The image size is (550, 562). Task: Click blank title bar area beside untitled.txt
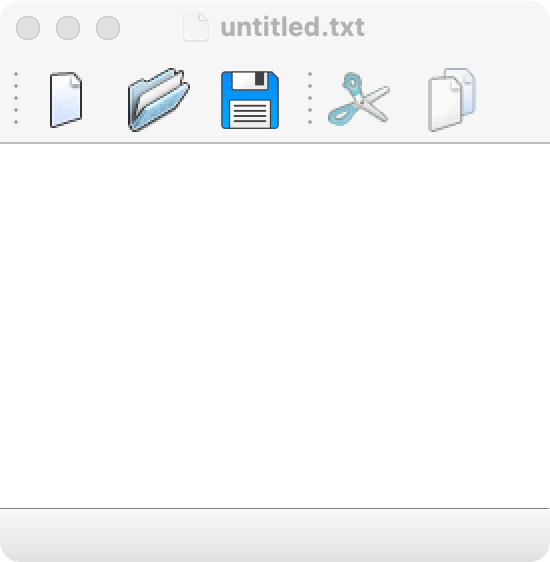click(x=455, y=27)
